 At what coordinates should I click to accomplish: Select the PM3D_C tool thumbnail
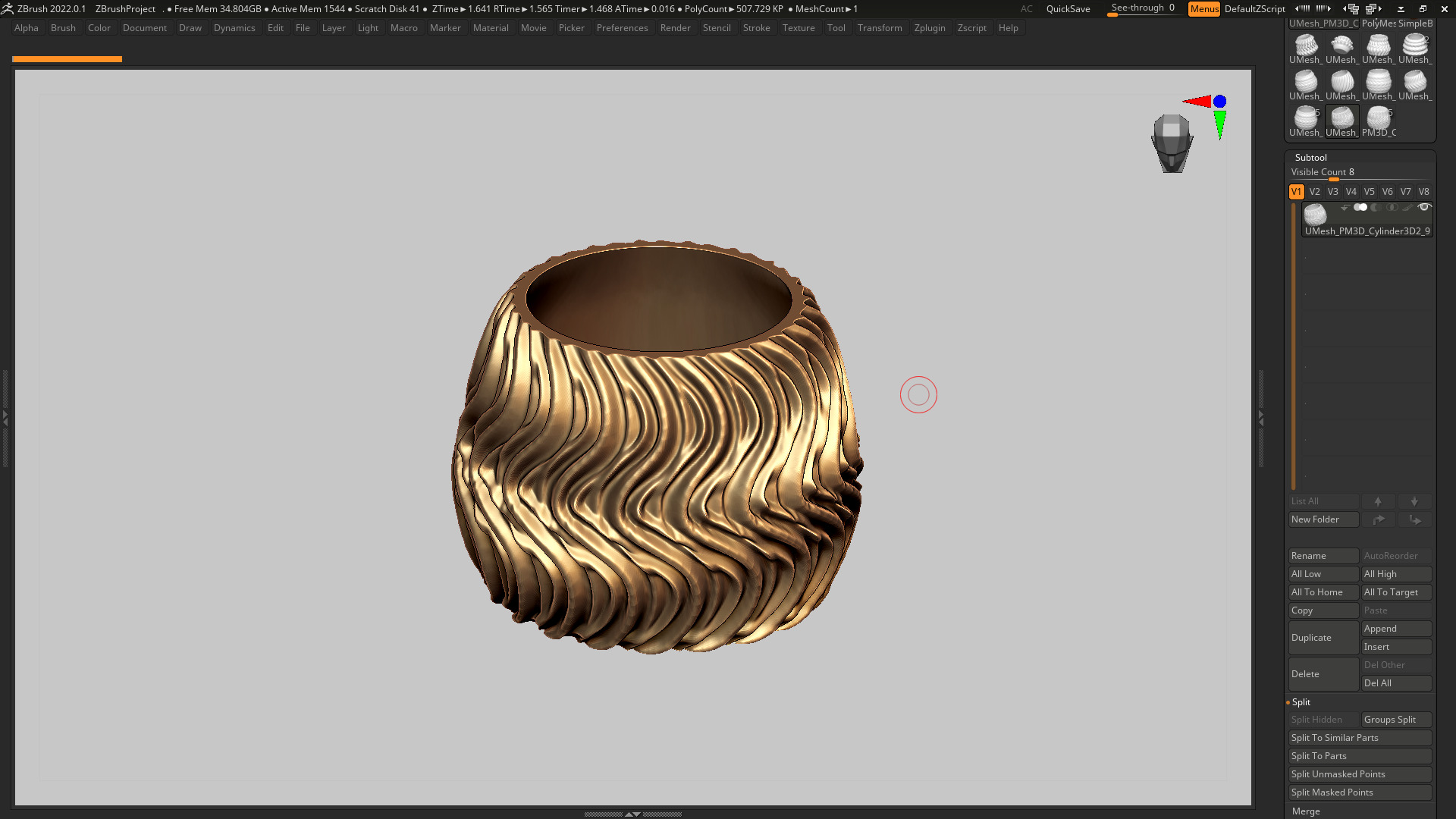[1379, 121]
